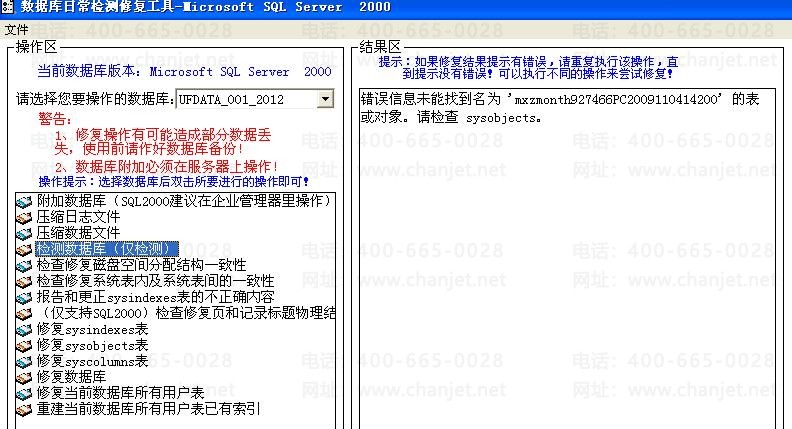Click the icon beside 修复syscolumns表

(24, 362)
